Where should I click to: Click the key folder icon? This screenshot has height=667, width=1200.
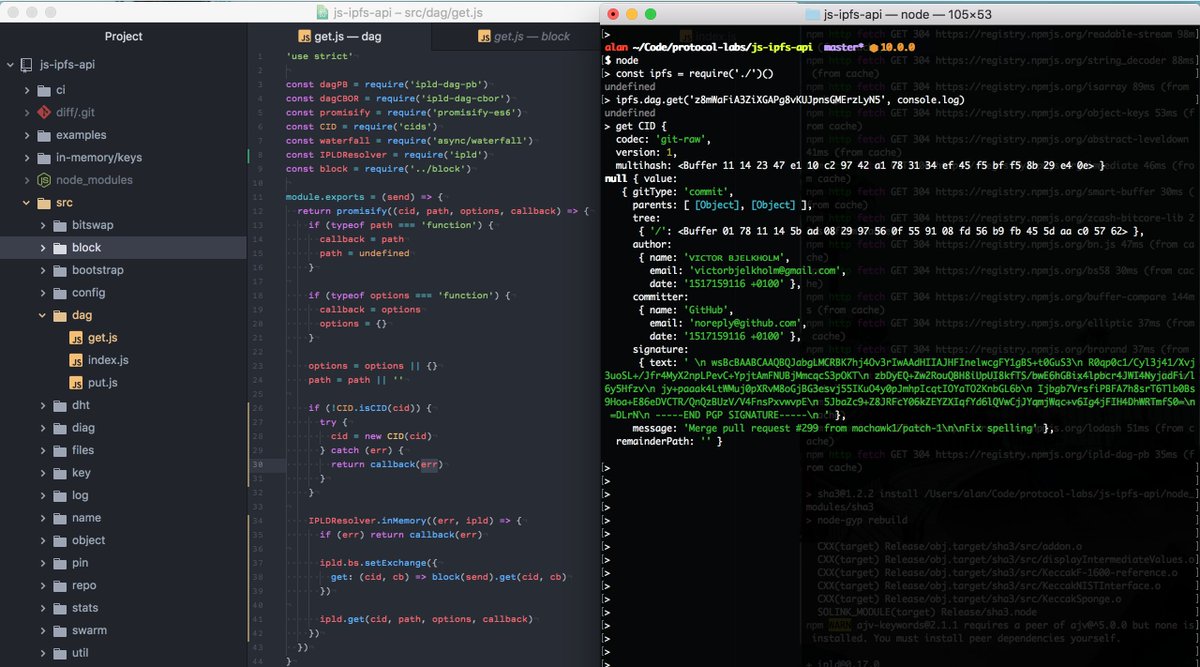(60, 473)
